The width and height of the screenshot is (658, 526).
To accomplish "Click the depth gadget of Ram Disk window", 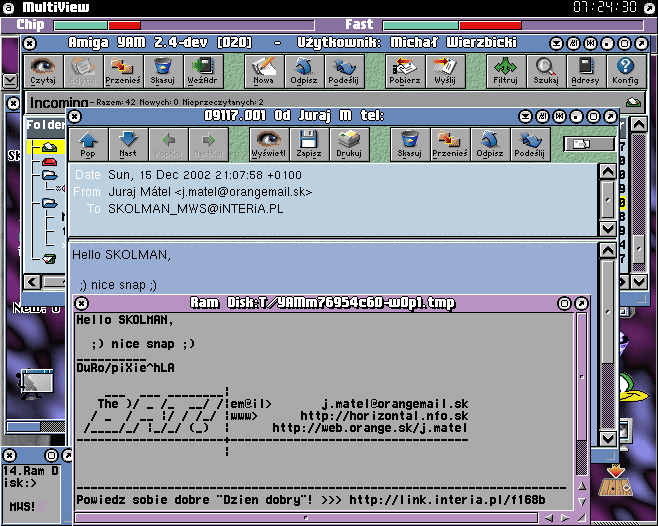I will pyautogui.click(x=581, y=304).
